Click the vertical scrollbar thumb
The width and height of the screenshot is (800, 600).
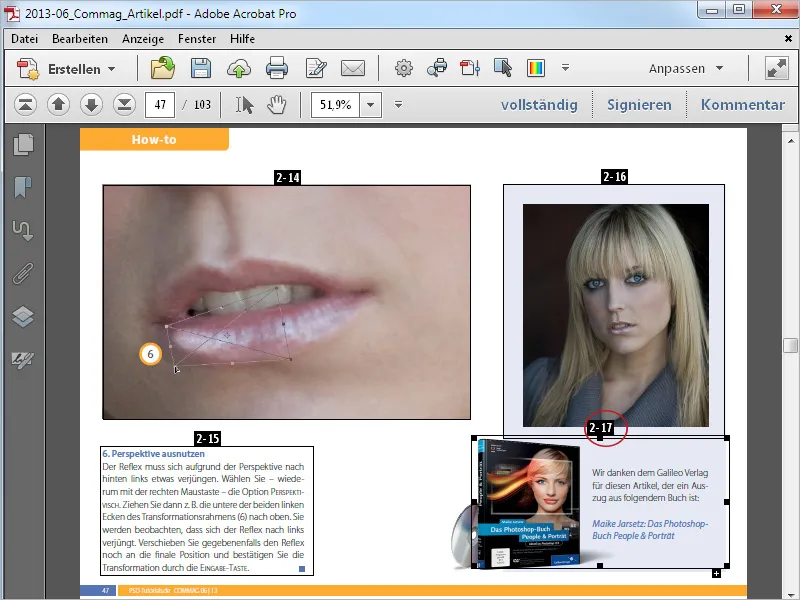click(790, 345)
